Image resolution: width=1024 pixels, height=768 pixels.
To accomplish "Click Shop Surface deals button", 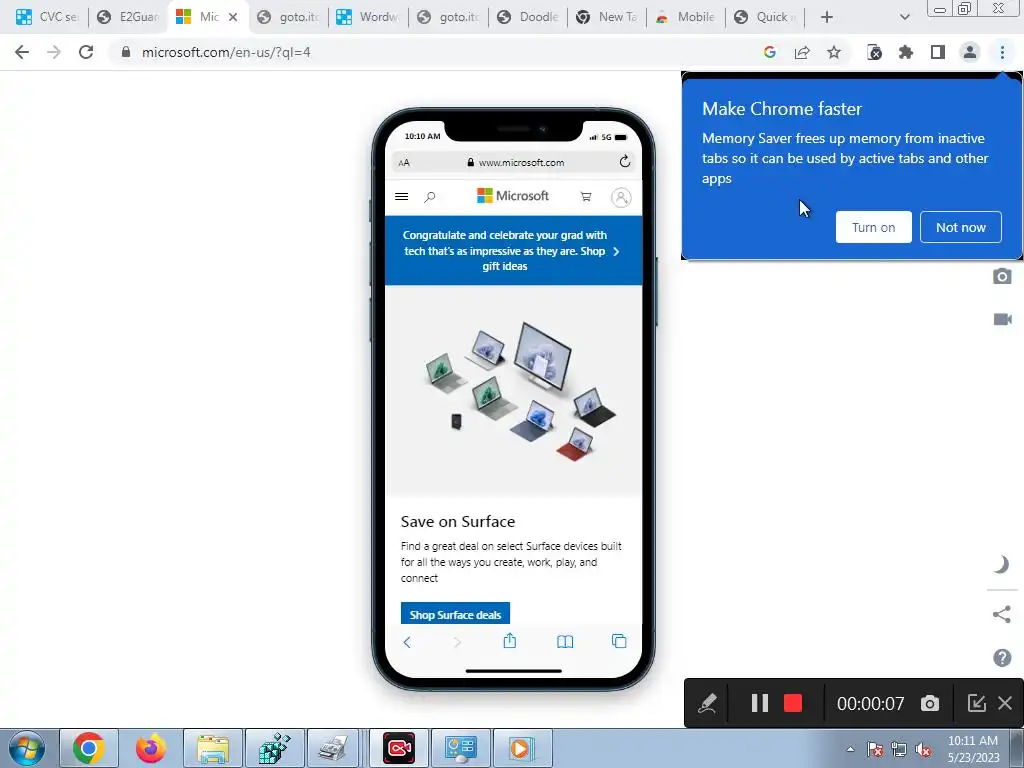I will point(455,615).
